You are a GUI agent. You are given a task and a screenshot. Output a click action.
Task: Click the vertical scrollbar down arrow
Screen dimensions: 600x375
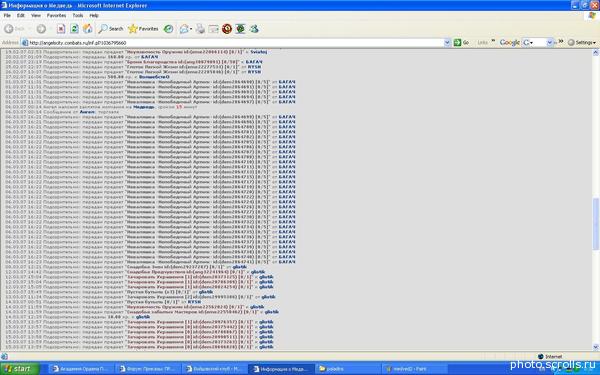click(596, 347)
